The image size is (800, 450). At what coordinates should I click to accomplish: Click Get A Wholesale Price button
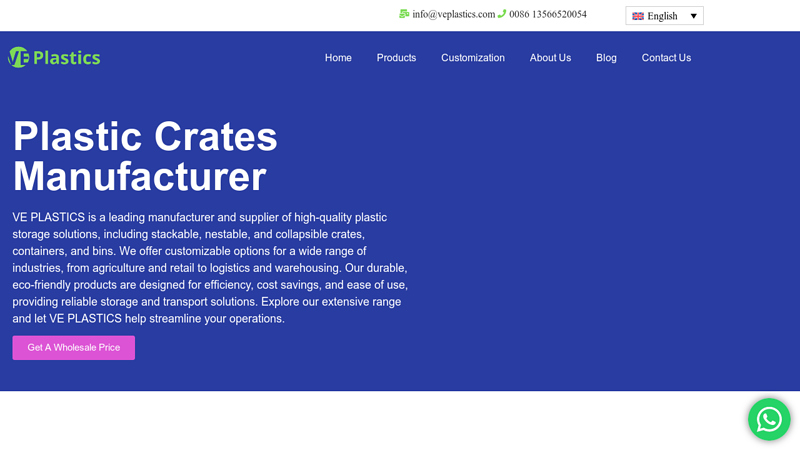point(73,347)
